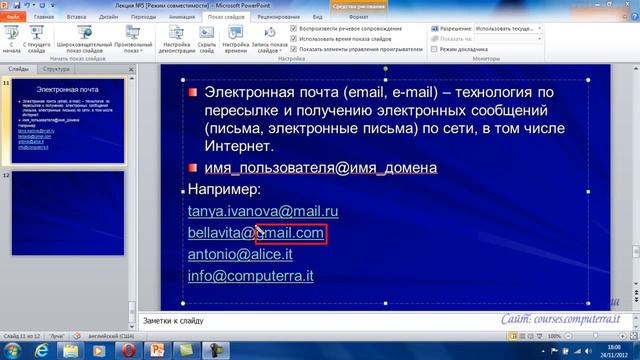The height and width of the screenshot is (360, 640).
Task: Click tanya.ivanova@mail.ru link on slide
Action: click(x=263, y=211)
